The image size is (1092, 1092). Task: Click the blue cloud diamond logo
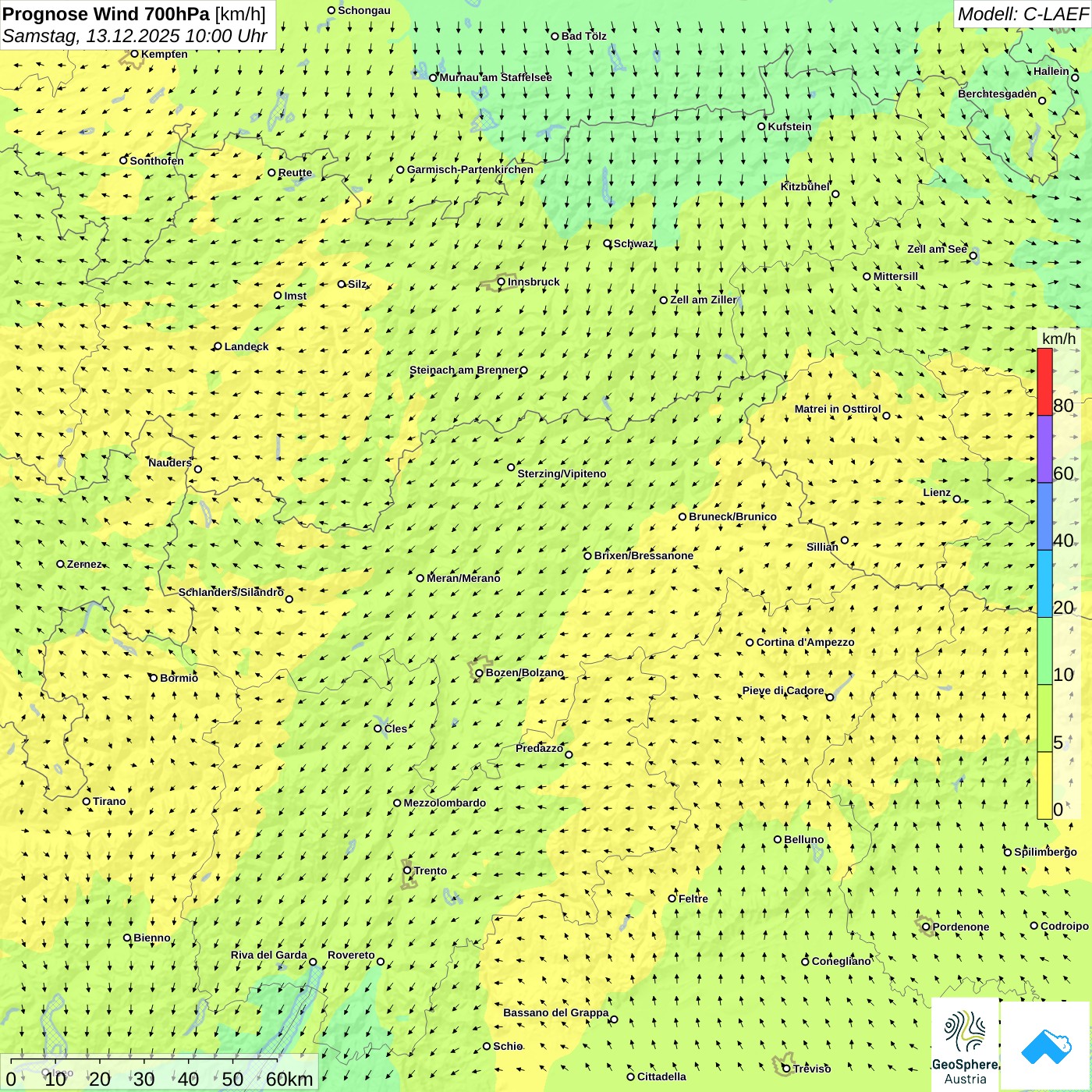tap(1046, 1046)
